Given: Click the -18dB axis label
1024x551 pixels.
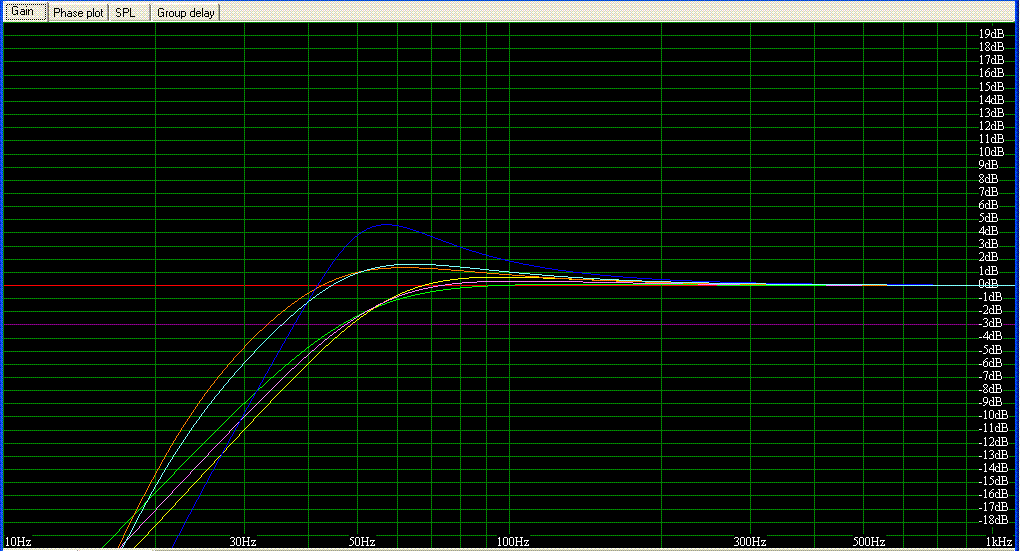Looking at the screenshot, I should (994, 520).
